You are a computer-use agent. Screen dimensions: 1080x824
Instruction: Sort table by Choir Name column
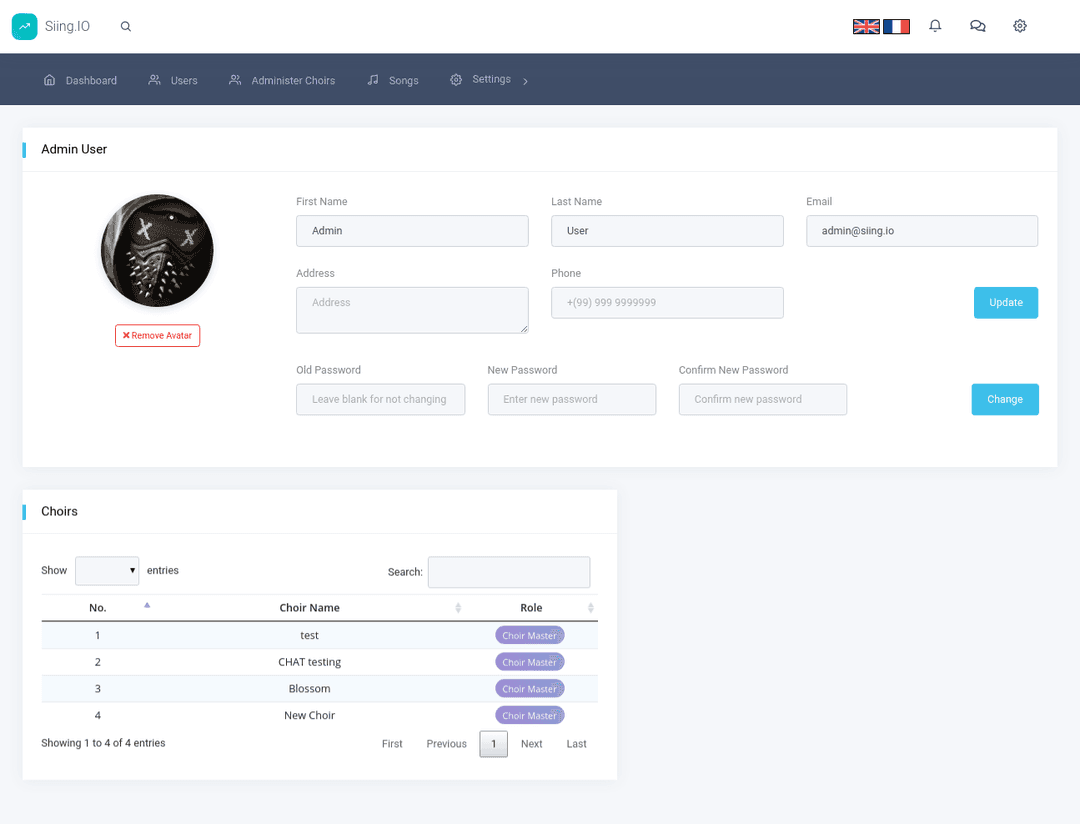coord(309,608)
